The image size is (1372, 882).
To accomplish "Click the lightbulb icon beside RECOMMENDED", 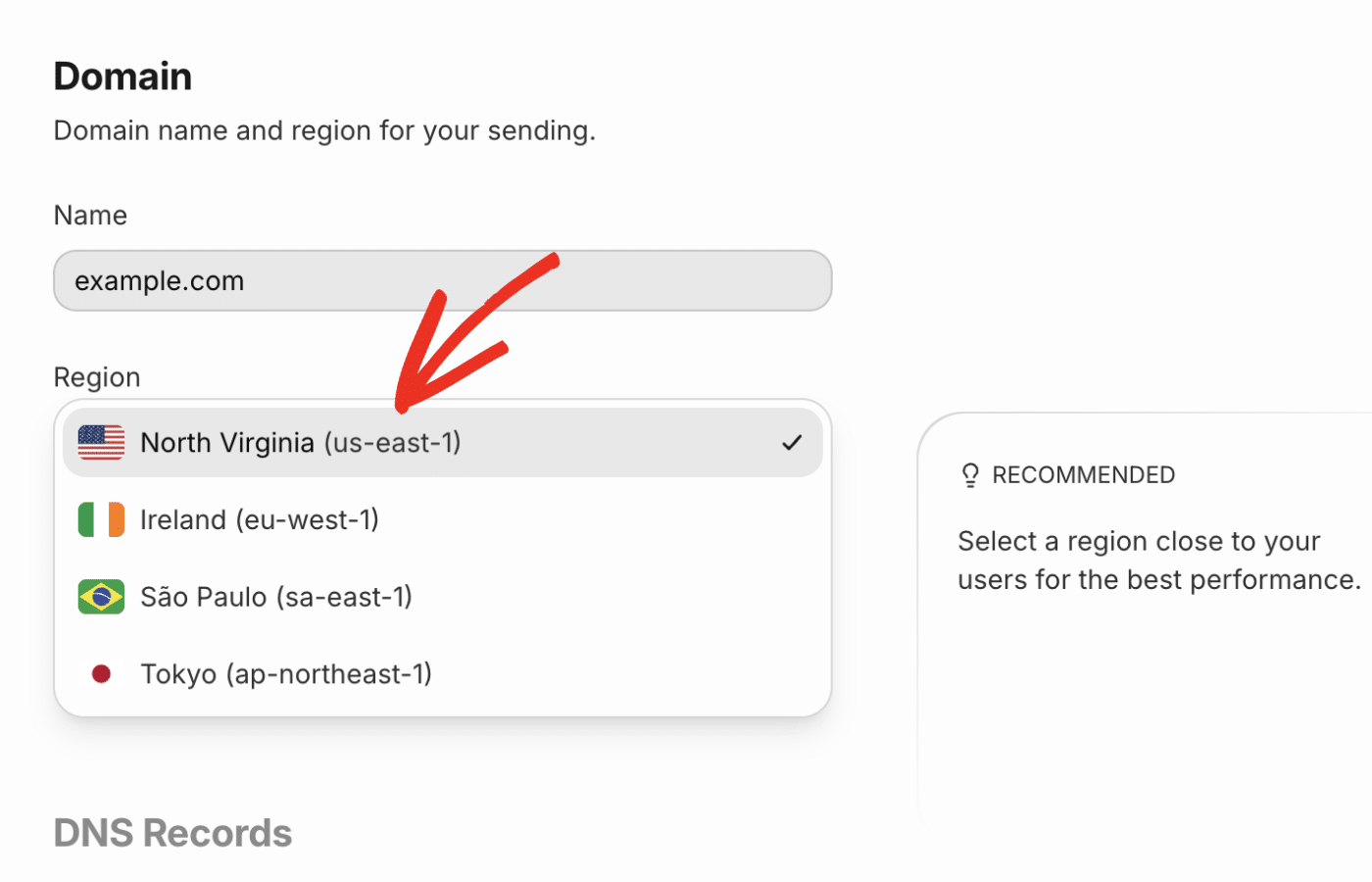I will click(969, 474).
